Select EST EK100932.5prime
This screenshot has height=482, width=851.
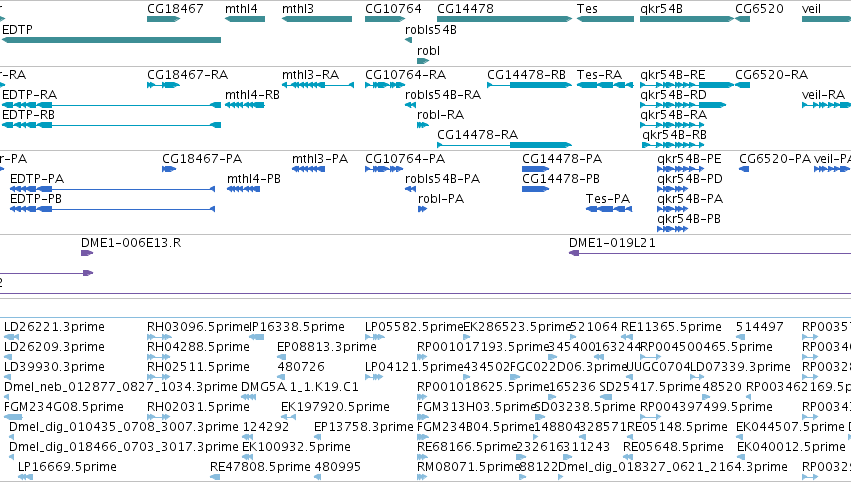[296, 447]
